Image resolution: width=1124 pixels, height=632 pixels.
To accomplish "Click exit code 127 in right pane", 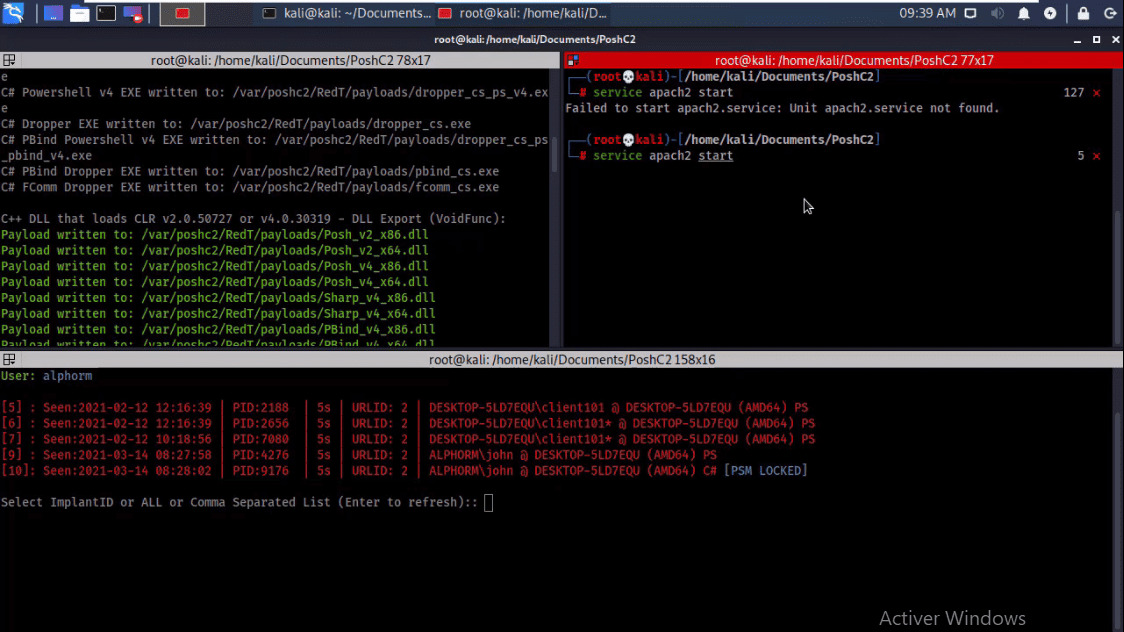I will click(x=1073, y=92).
